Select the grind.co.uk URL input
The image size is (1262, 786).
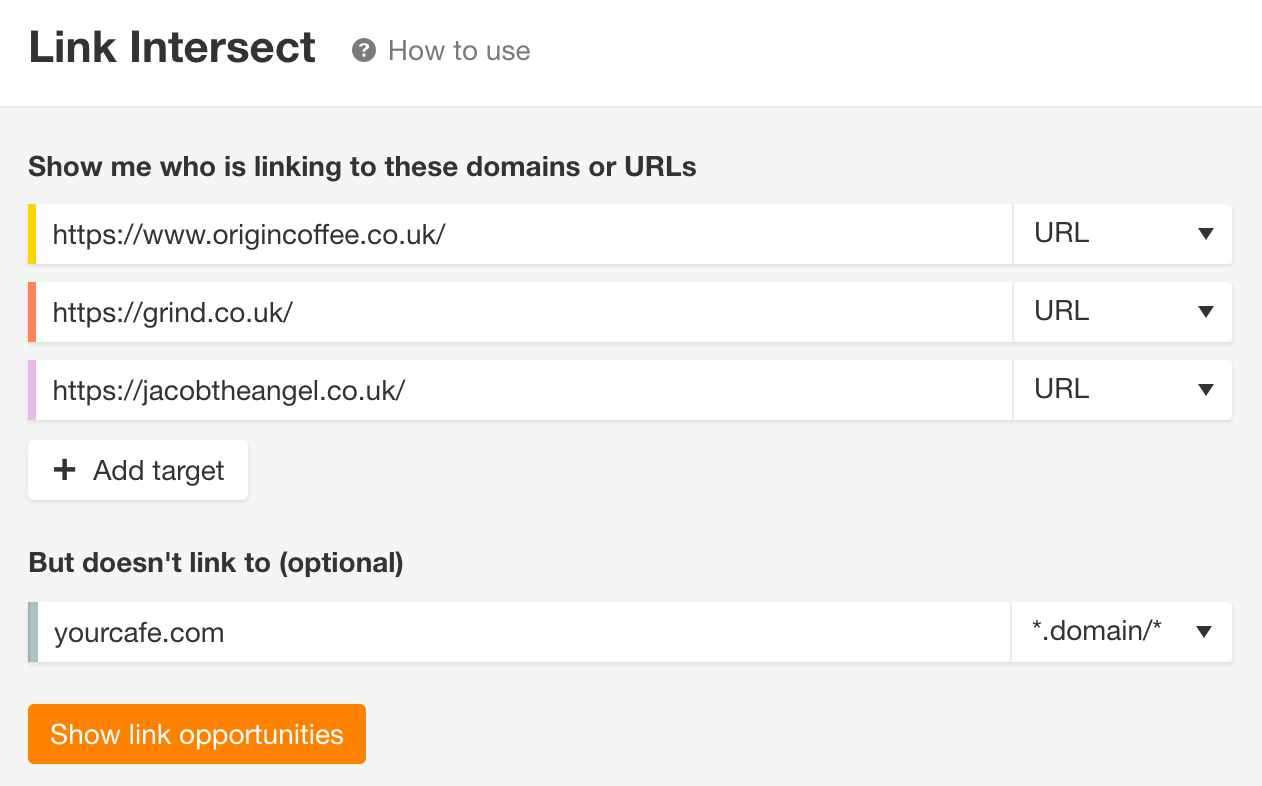coord(520,312)
